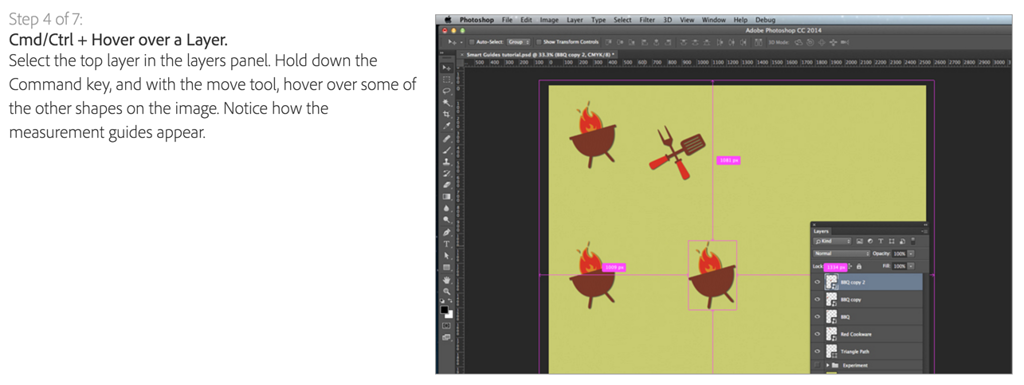Screen dimensions: 1024x385
Task: Toggle layer filtering on/off switch
Action: click(x=913, y=241)
